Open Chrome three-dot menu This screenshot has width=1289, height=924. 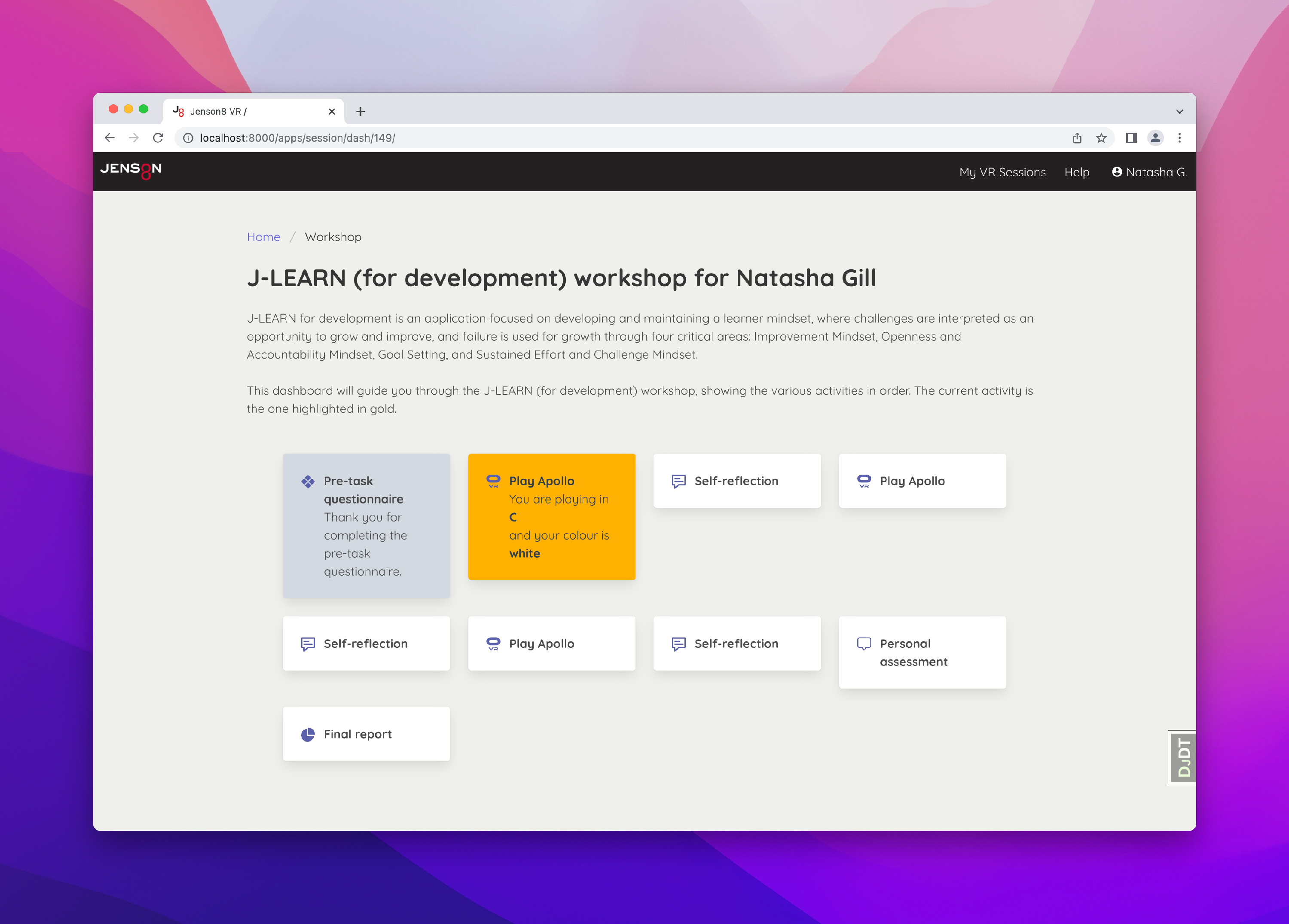point(1180,138)
